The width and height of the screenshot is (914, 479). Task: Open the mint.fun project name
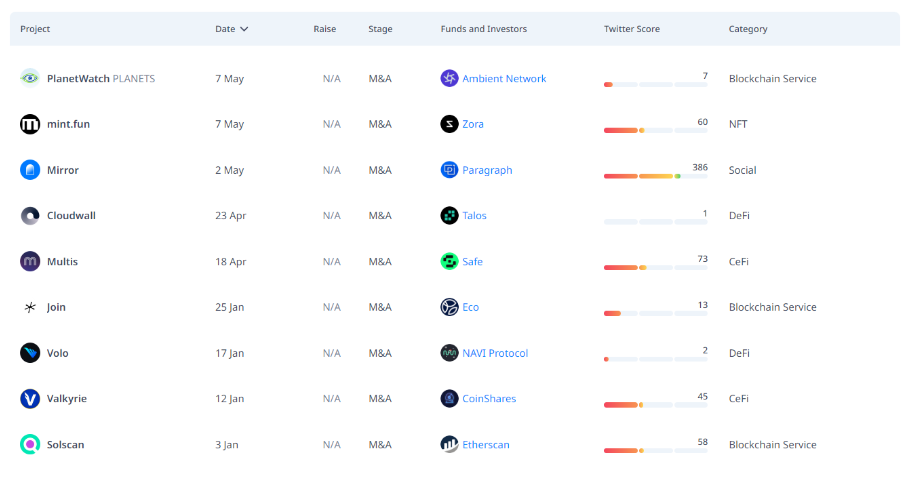click(68, 124)
